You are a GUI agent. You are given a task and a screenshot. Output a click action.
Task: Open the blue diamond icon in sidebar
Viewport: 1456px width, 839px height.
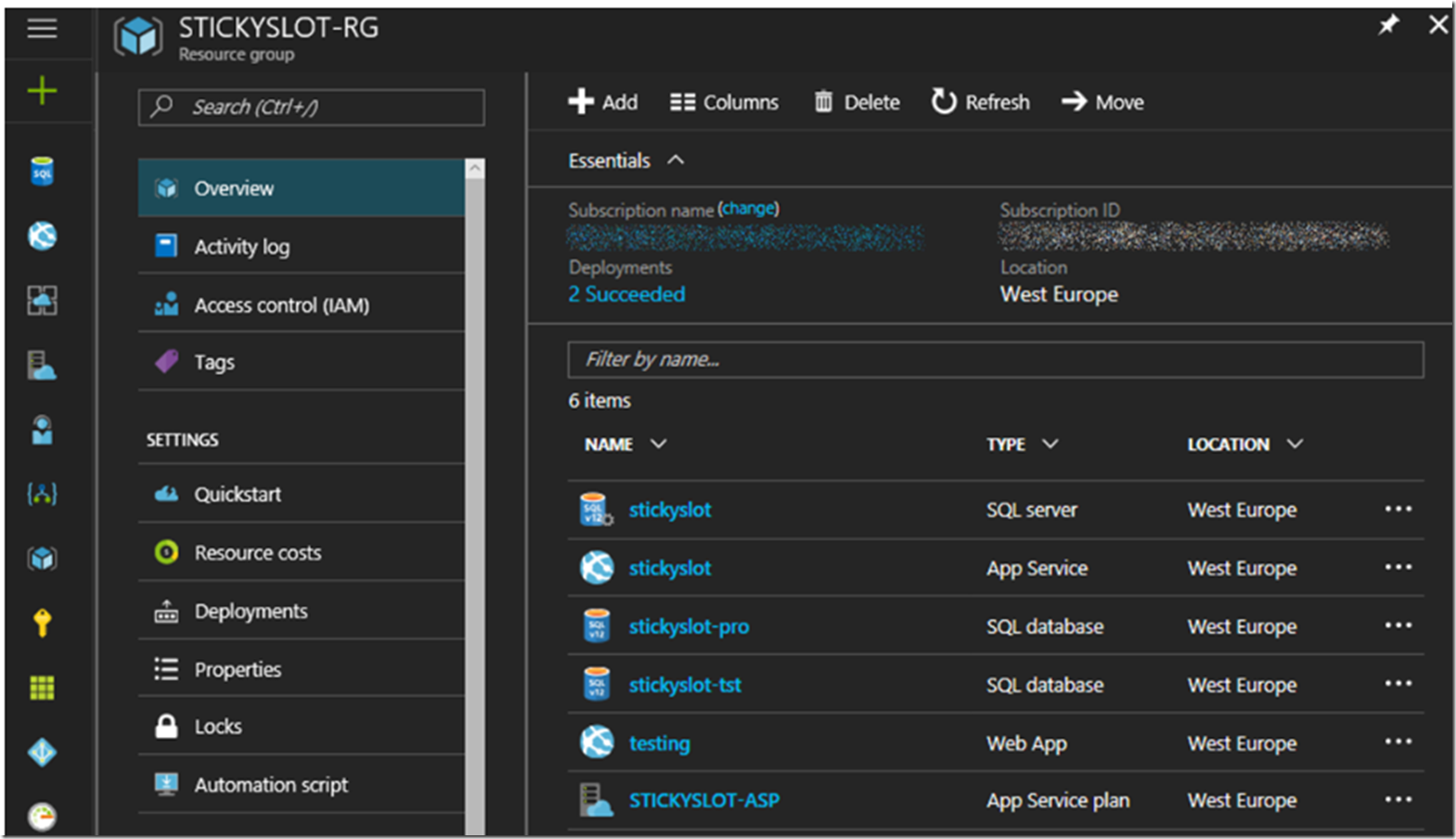coord(42,752)
